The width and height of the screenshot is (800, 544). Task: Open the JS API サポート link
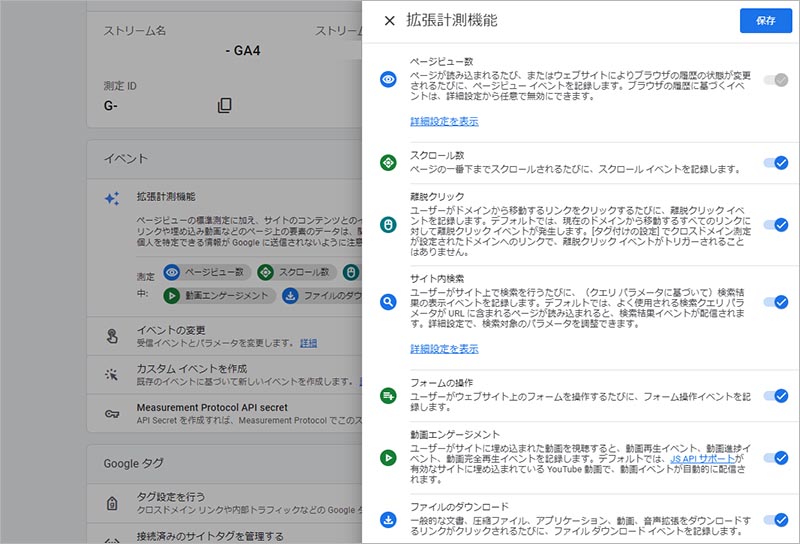pyautogui.click(x=702, y=458)
